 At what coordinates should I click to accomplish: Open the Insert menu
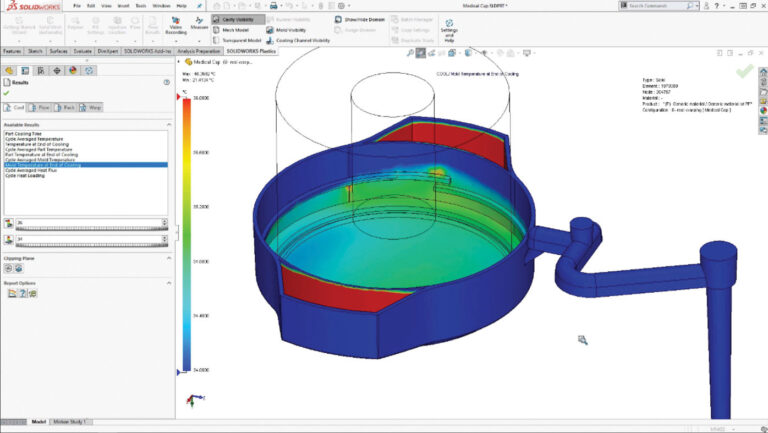coord(125,6)
